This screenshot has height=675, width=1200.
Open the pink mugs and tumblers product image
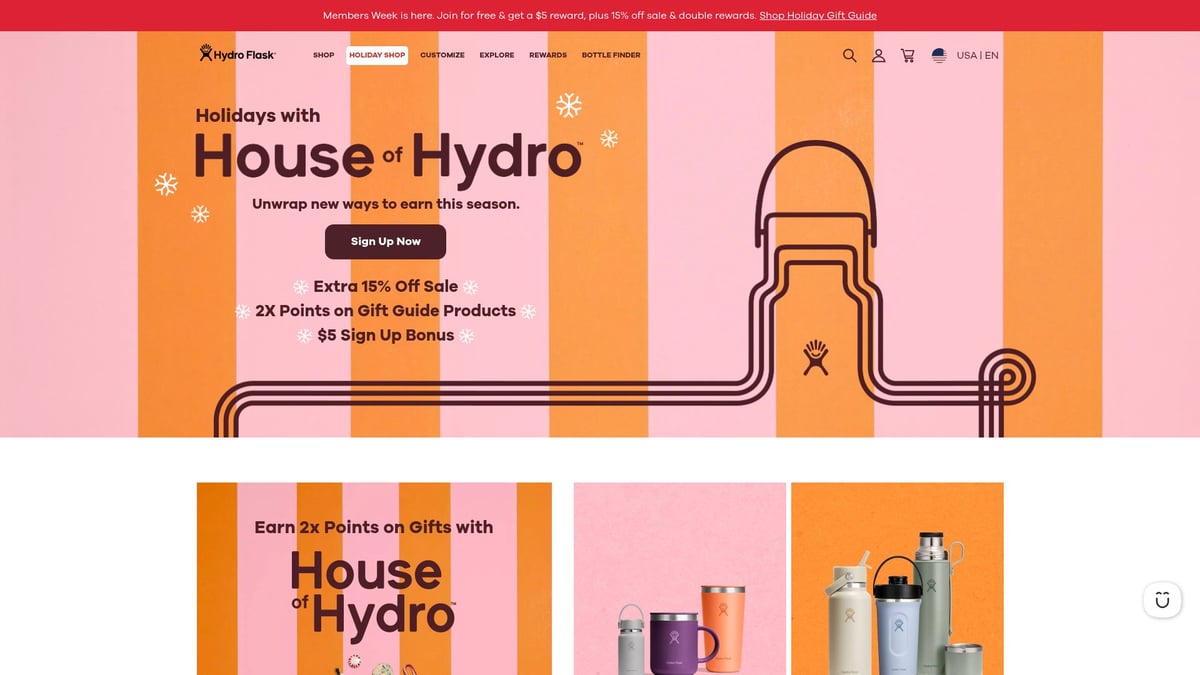(x=679, y=578)
